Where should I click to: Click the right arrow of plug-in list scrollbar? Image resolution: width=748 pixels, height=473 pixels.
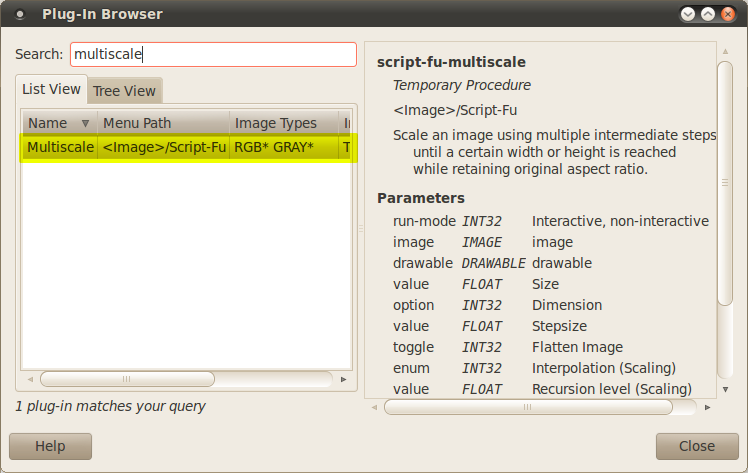343,380
